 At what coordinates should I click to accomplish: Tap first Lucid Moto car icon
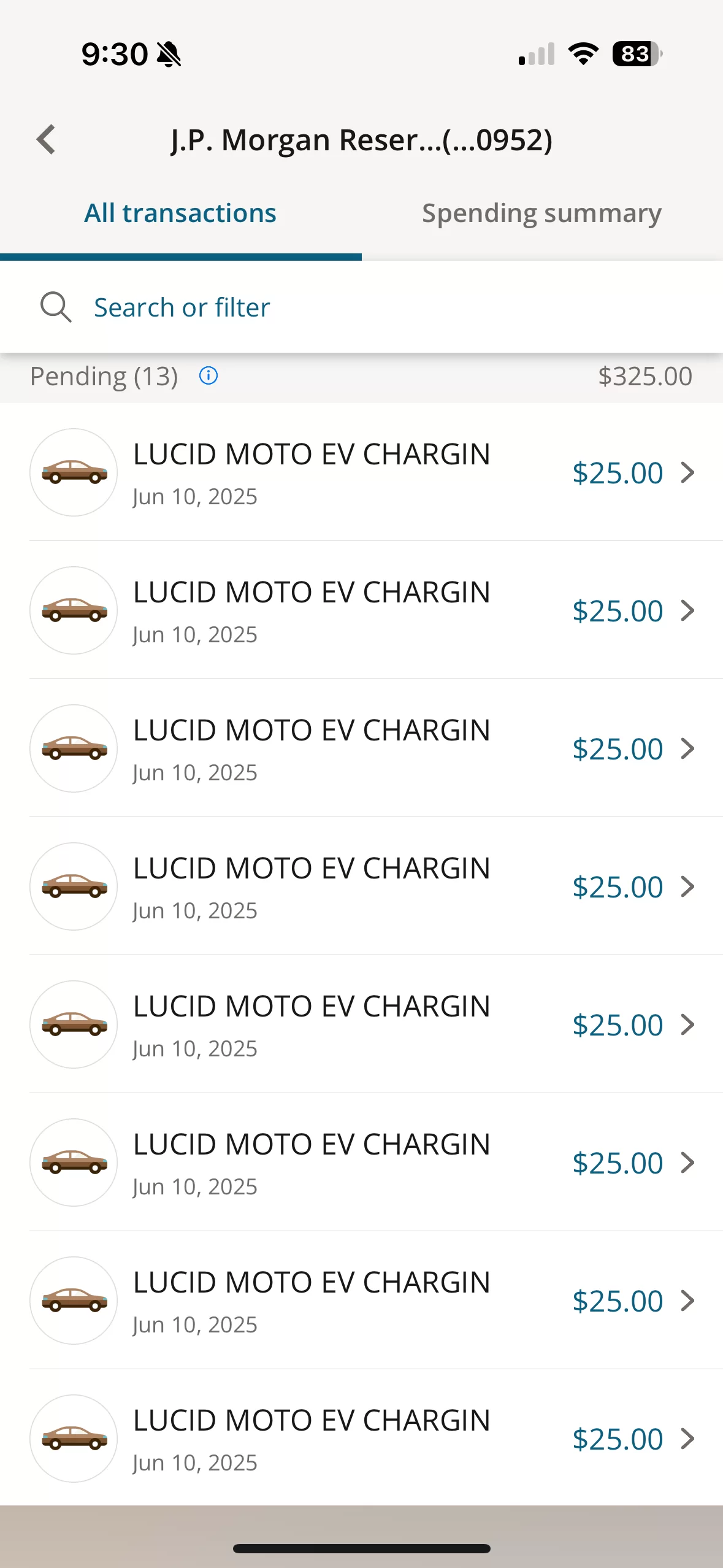pyautogui.click(x=74, y=472)
